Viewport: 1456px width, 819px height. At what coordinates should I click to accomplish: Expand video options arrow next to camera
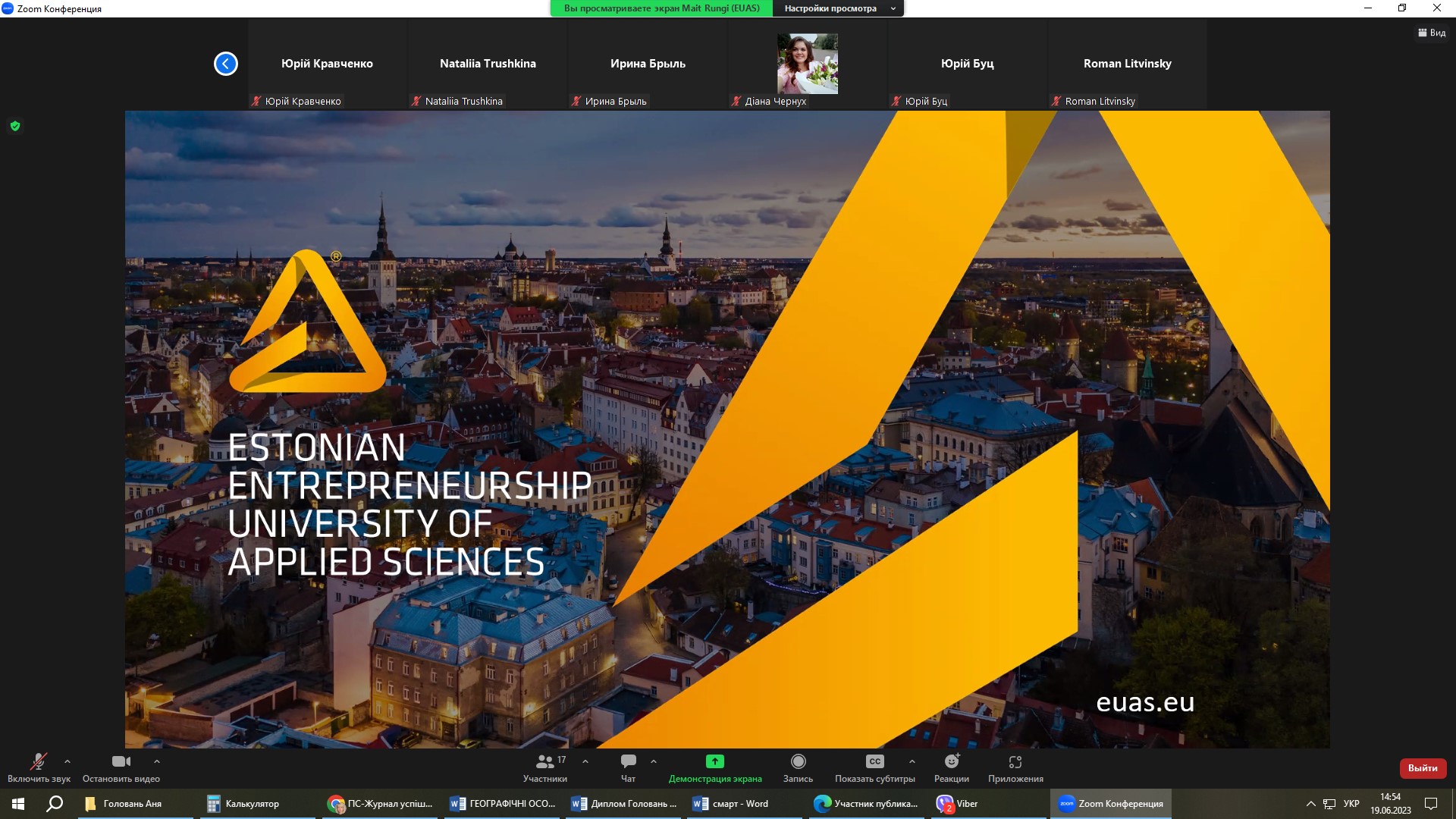157,761
